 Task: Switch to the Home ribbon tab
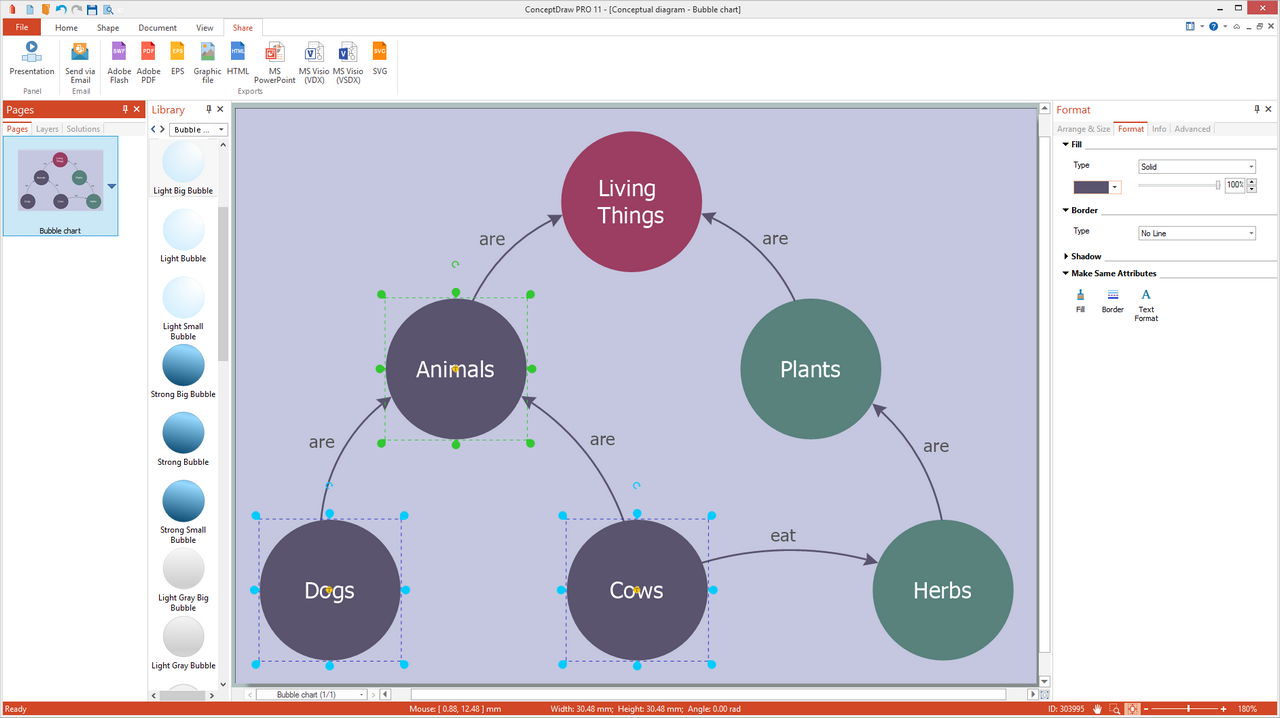[x=66, y=28]
